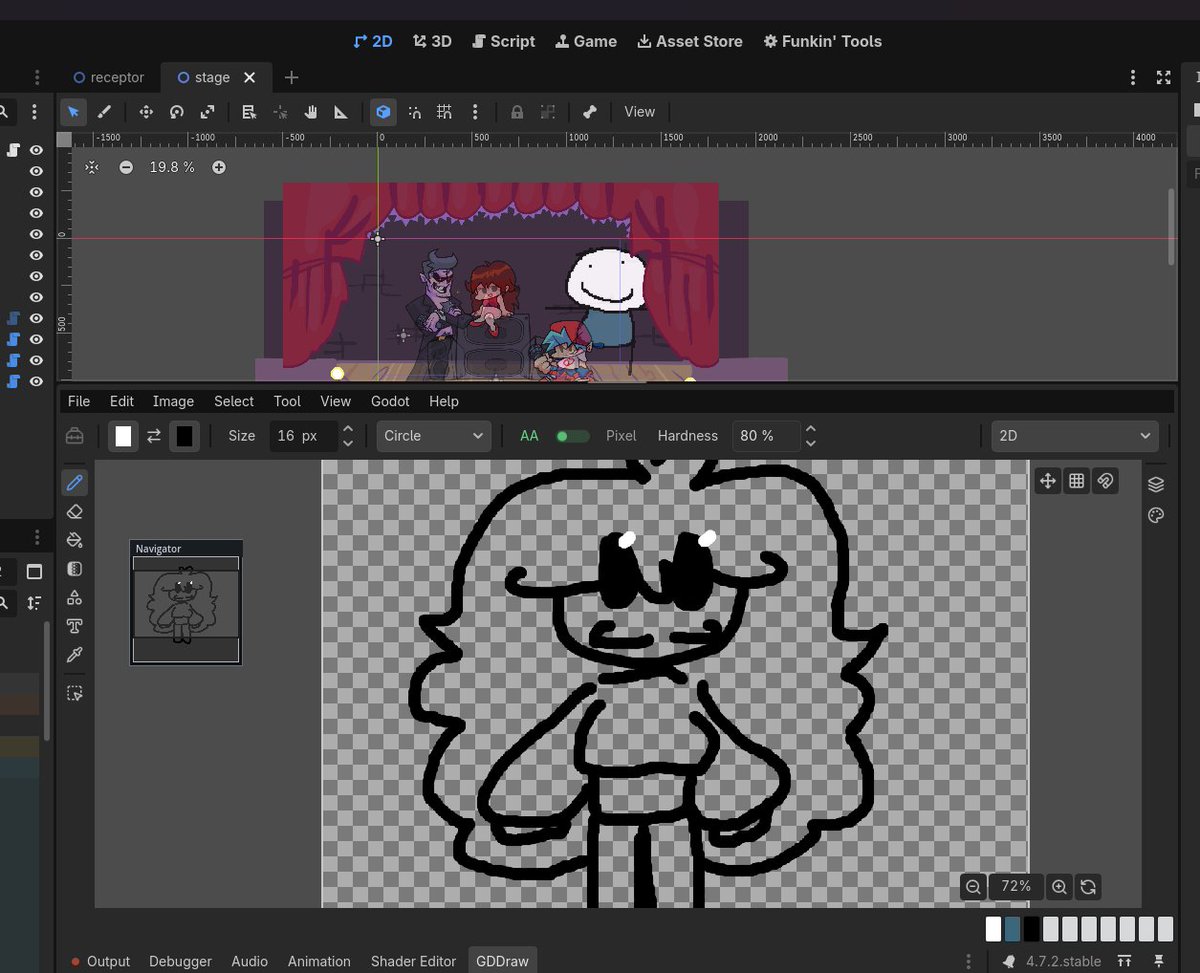Select the Eyedropper color picker tool
The width and height of the screenshot is (1200, 973).
(x=74, y=655)
